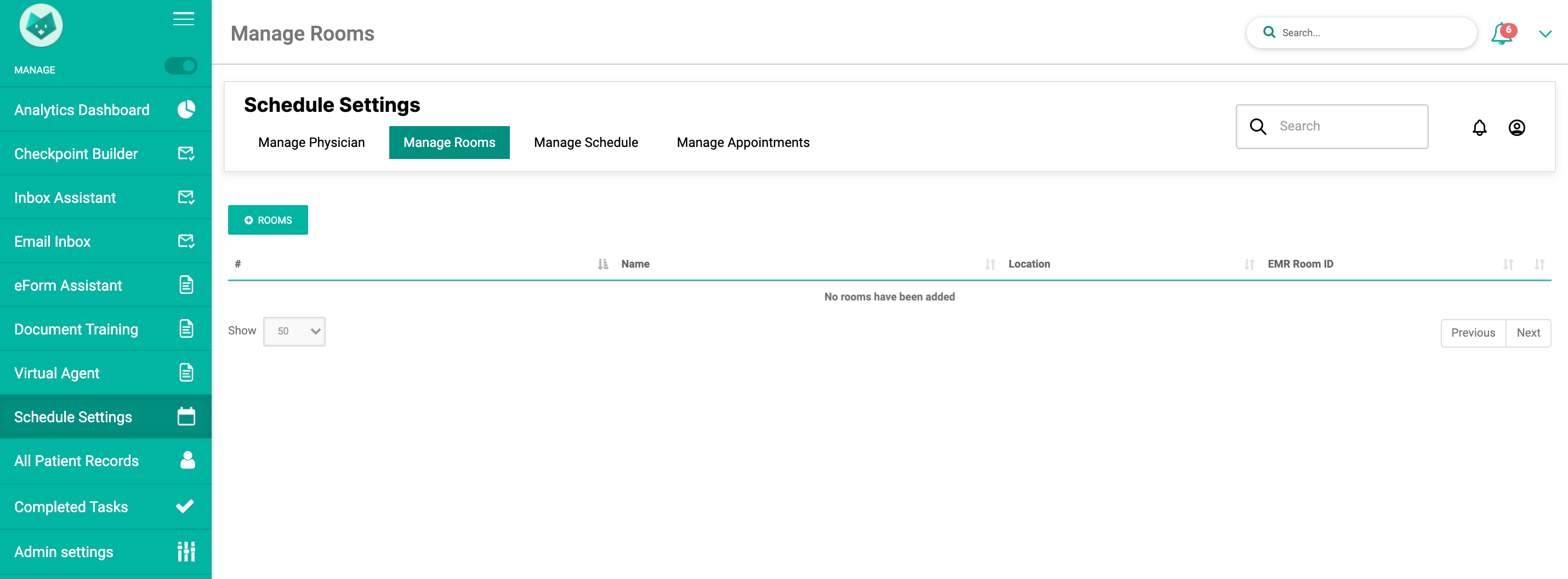View Completed Tasks

106,507
